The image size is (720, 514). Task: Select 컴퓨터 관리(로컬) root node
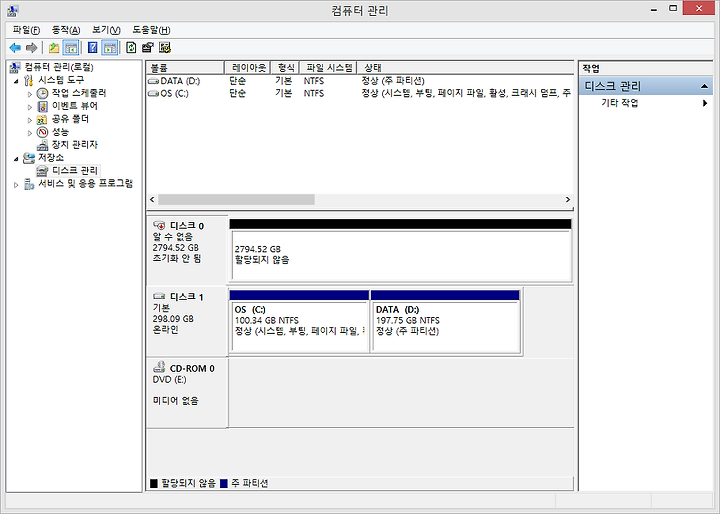(59, 67)
